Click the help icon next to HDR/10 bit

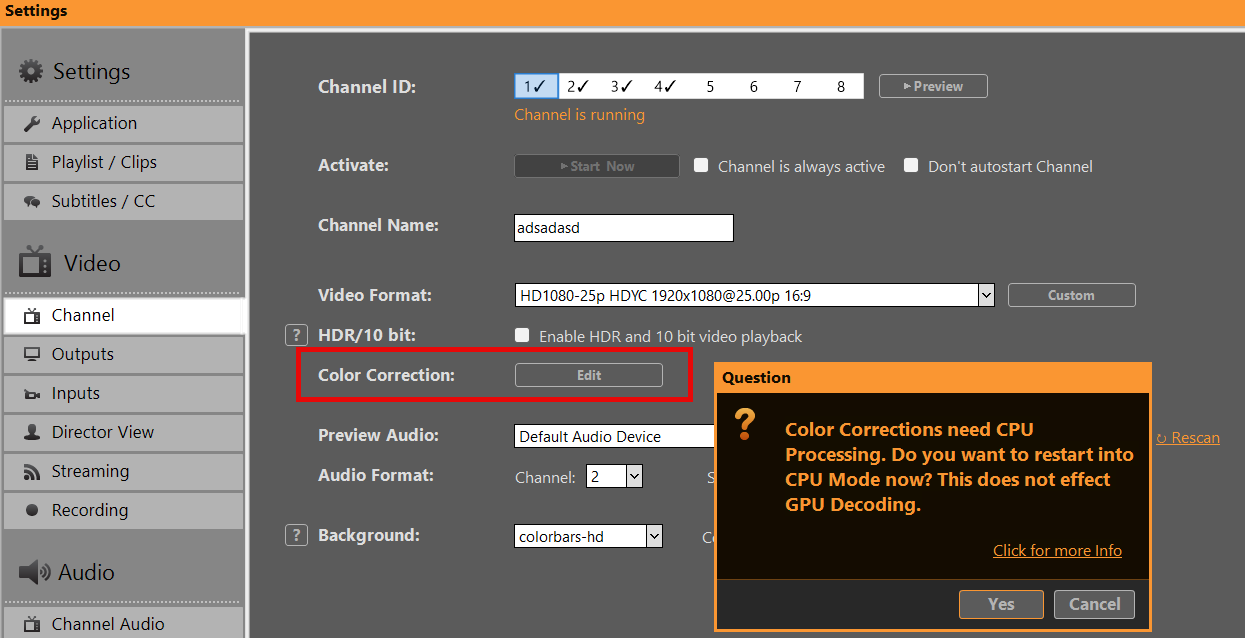[x=296, y=336]
